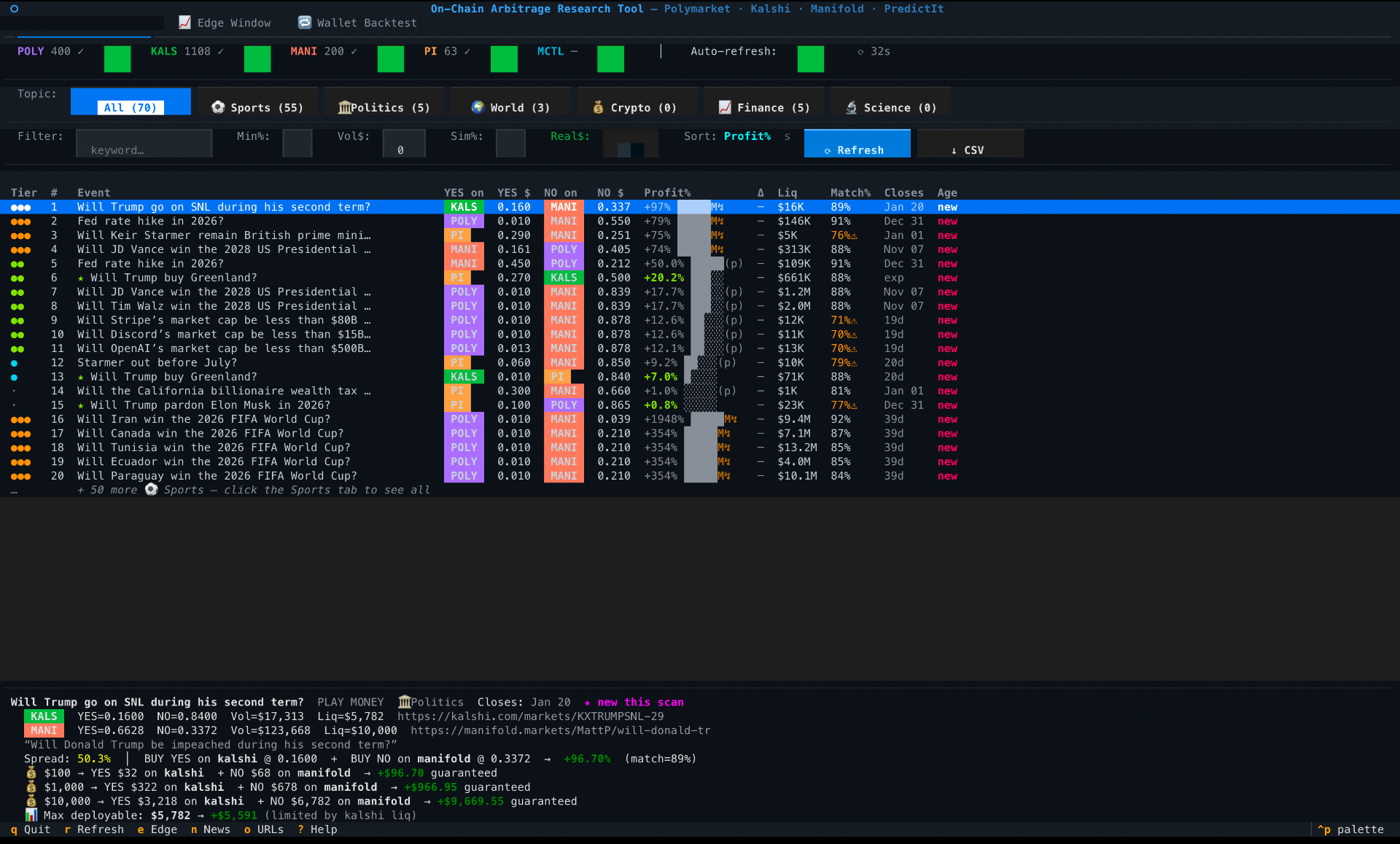Viewport: 1400px width, 844px height.
Task: Expand the '+ 50 more Sports' row
Action: 254,490
